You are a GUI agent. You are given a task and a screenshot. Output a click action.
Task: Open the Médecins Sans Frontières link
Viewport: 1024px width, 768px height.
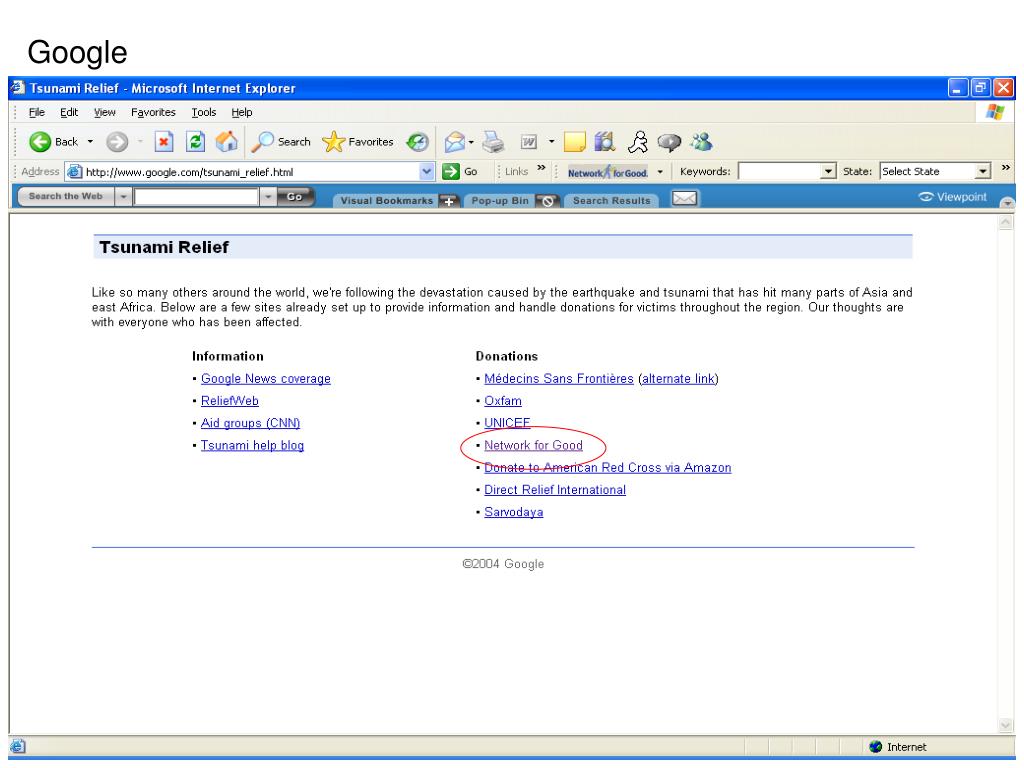tap(558, 379)
